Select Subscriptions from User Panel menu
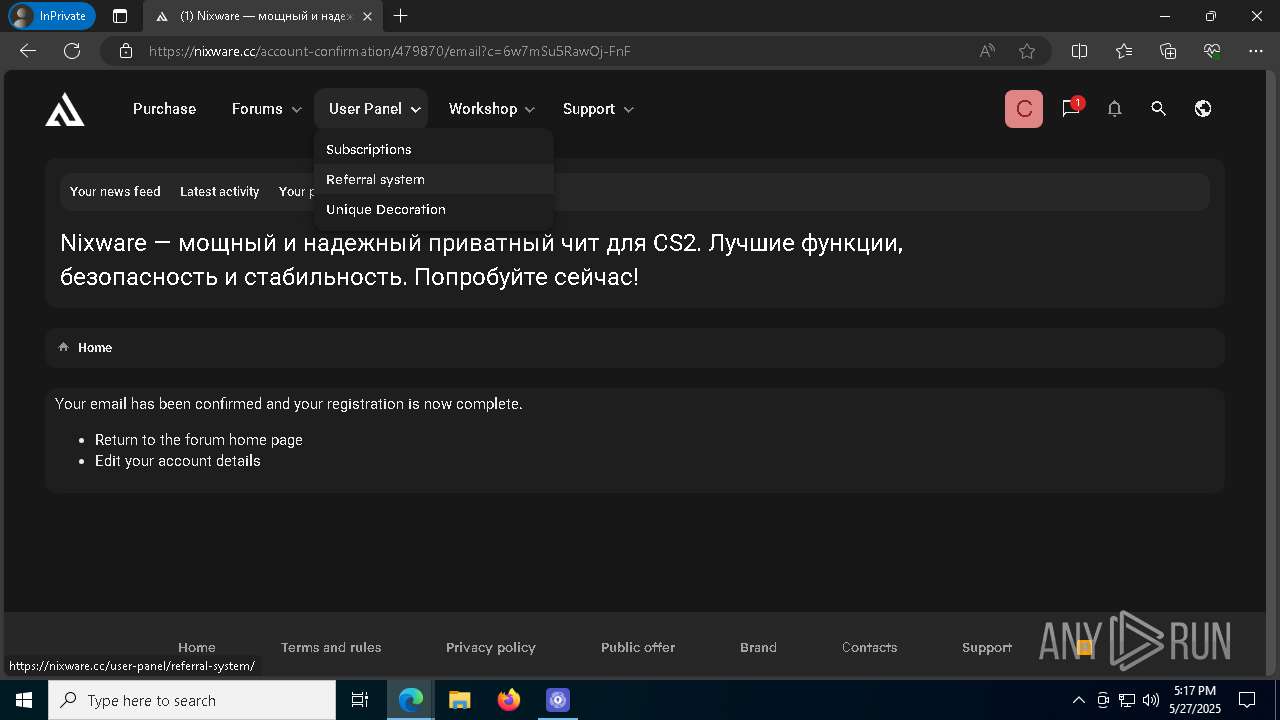Screen dimensions: 1280x720 coord(433,149)
